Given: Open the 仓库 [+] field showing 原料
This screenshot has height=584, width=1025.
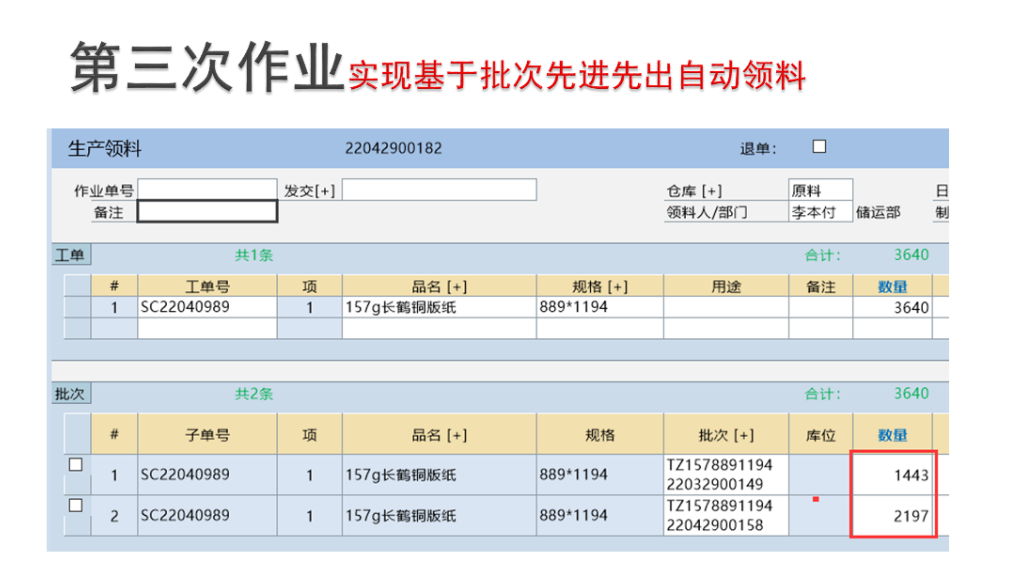Looking at the screenshot, I should click(820, 190).
